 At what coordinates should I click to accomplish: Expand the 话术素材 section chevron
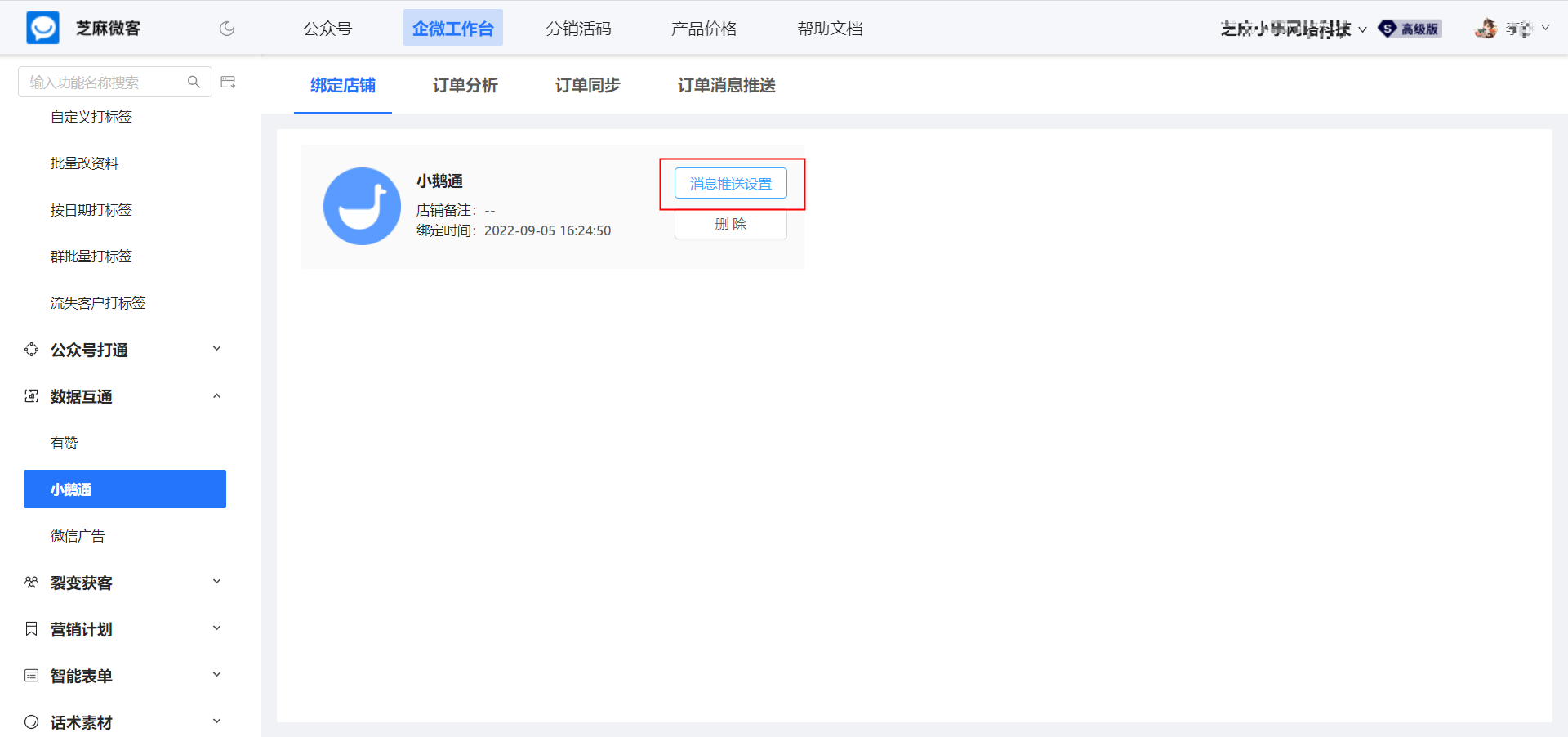217,721
